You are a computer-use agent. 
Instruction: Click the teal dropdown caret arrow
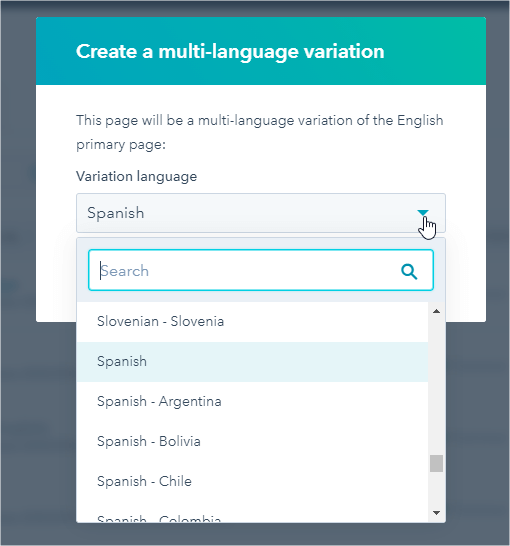click(423, 212)
